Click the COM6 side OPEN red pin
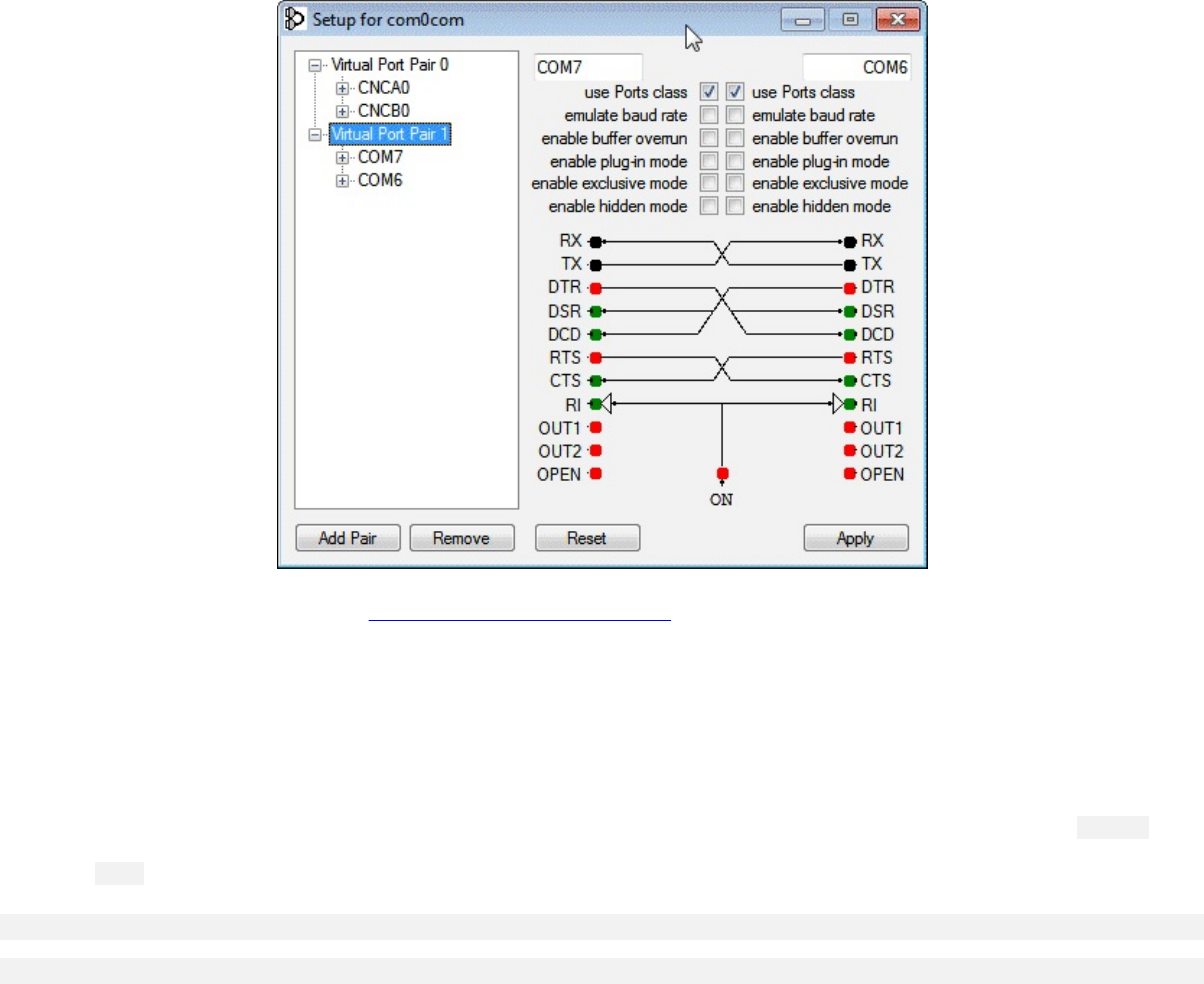This screenshot has height=984, width=1204. point(850,474)
